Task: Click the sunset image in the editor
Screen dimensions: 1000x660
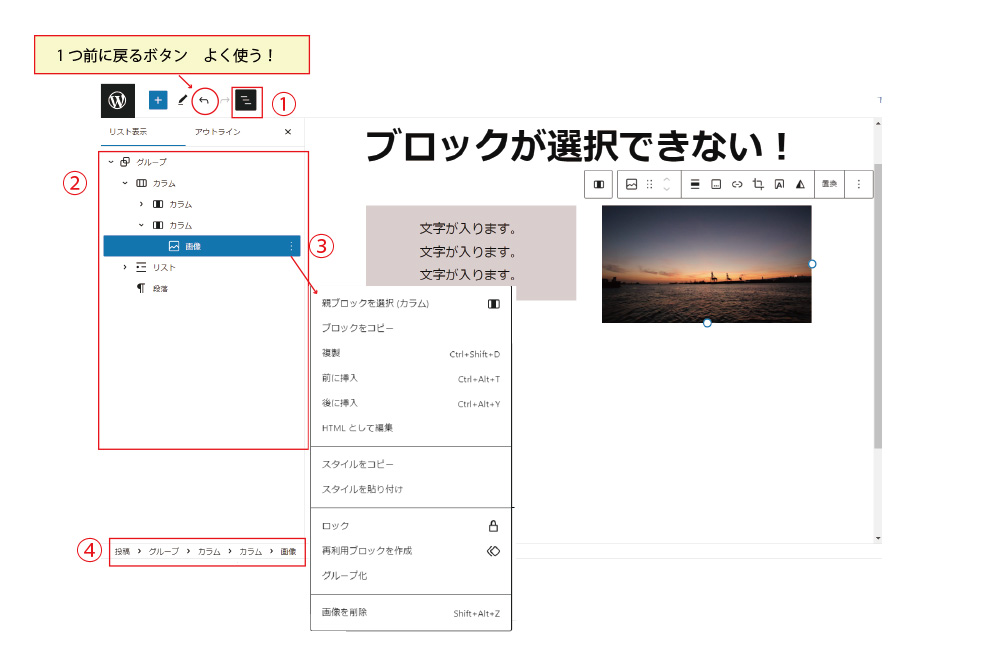Action: click(x=707, y=264)
